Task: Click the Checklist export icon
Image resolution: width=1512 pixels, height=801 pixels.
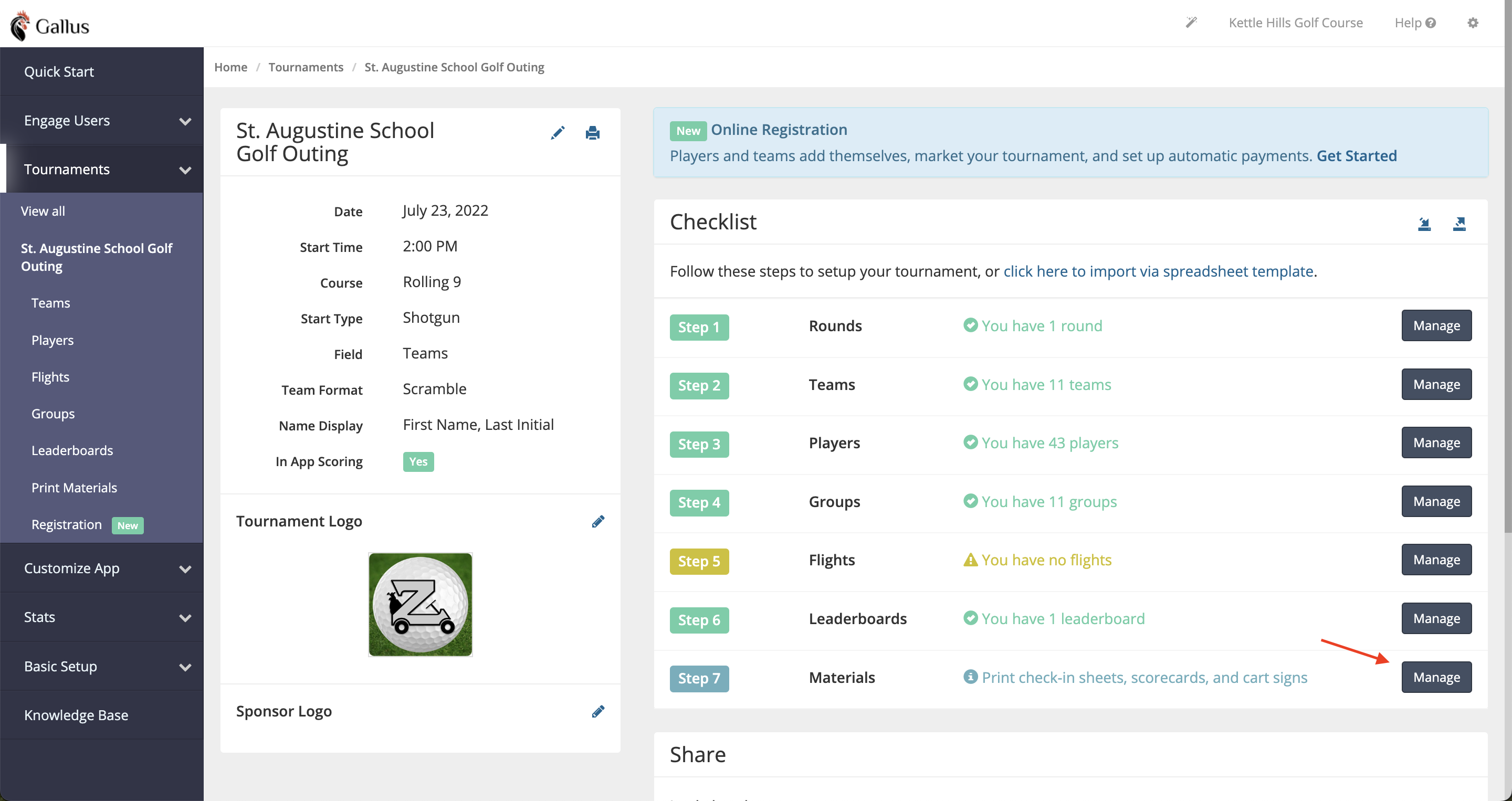Action: (x=1459, y=224)
